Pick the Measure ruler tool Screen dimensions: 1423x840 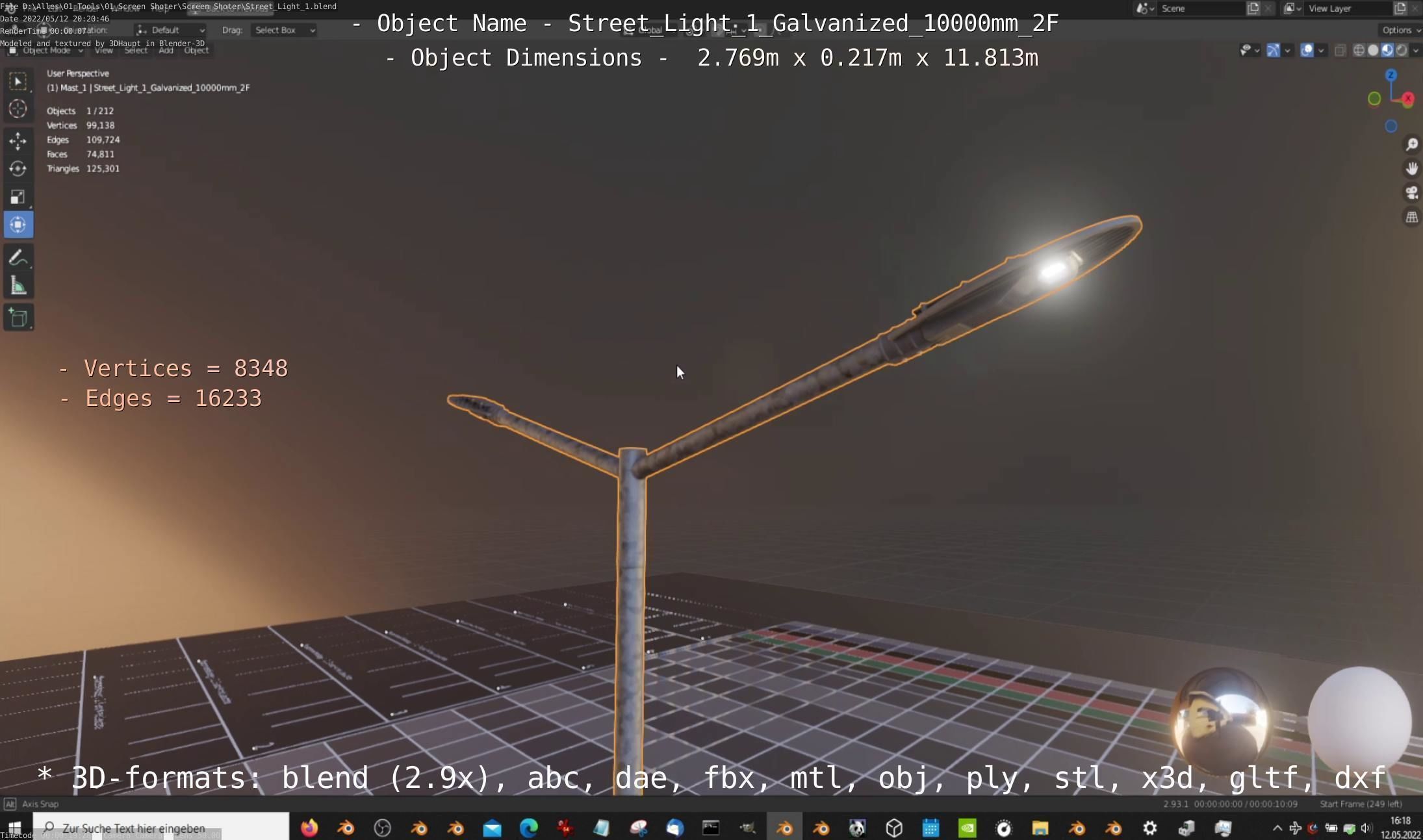(x=18, y=286)
